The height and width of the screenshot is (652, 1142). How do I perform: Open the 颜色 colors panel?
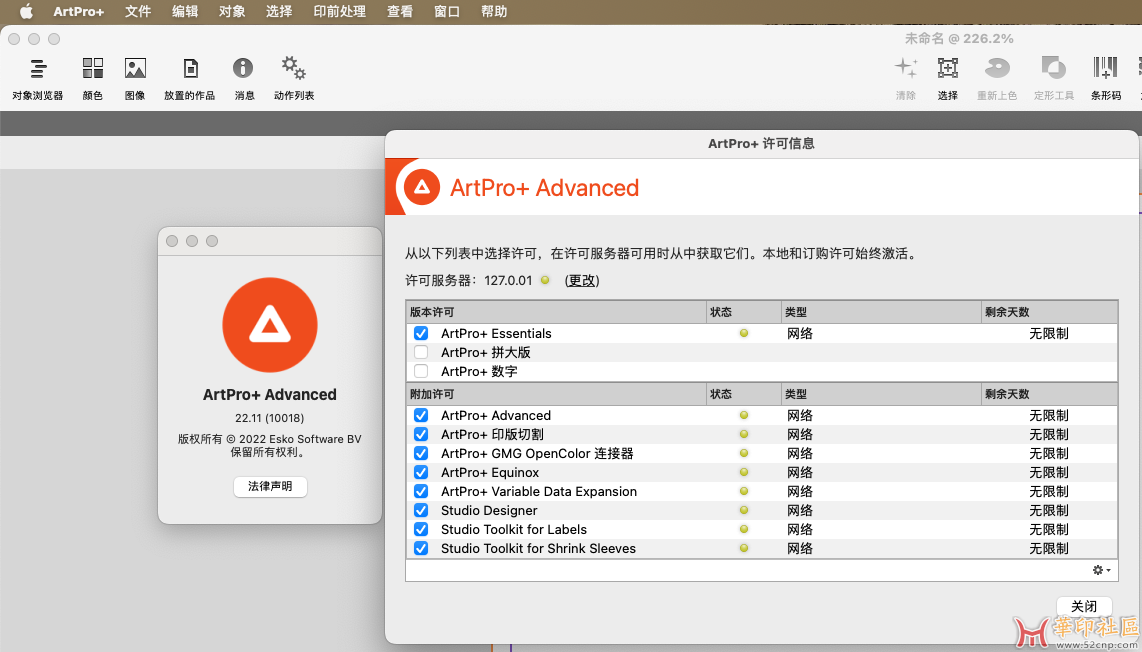point(92,79)
